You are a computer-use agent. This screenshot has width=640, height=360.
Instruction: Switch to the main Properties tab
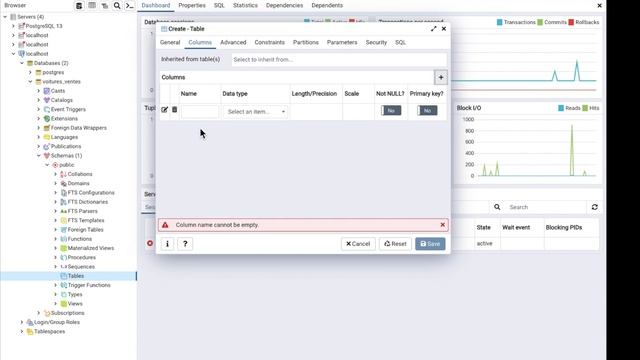(192, 5)
